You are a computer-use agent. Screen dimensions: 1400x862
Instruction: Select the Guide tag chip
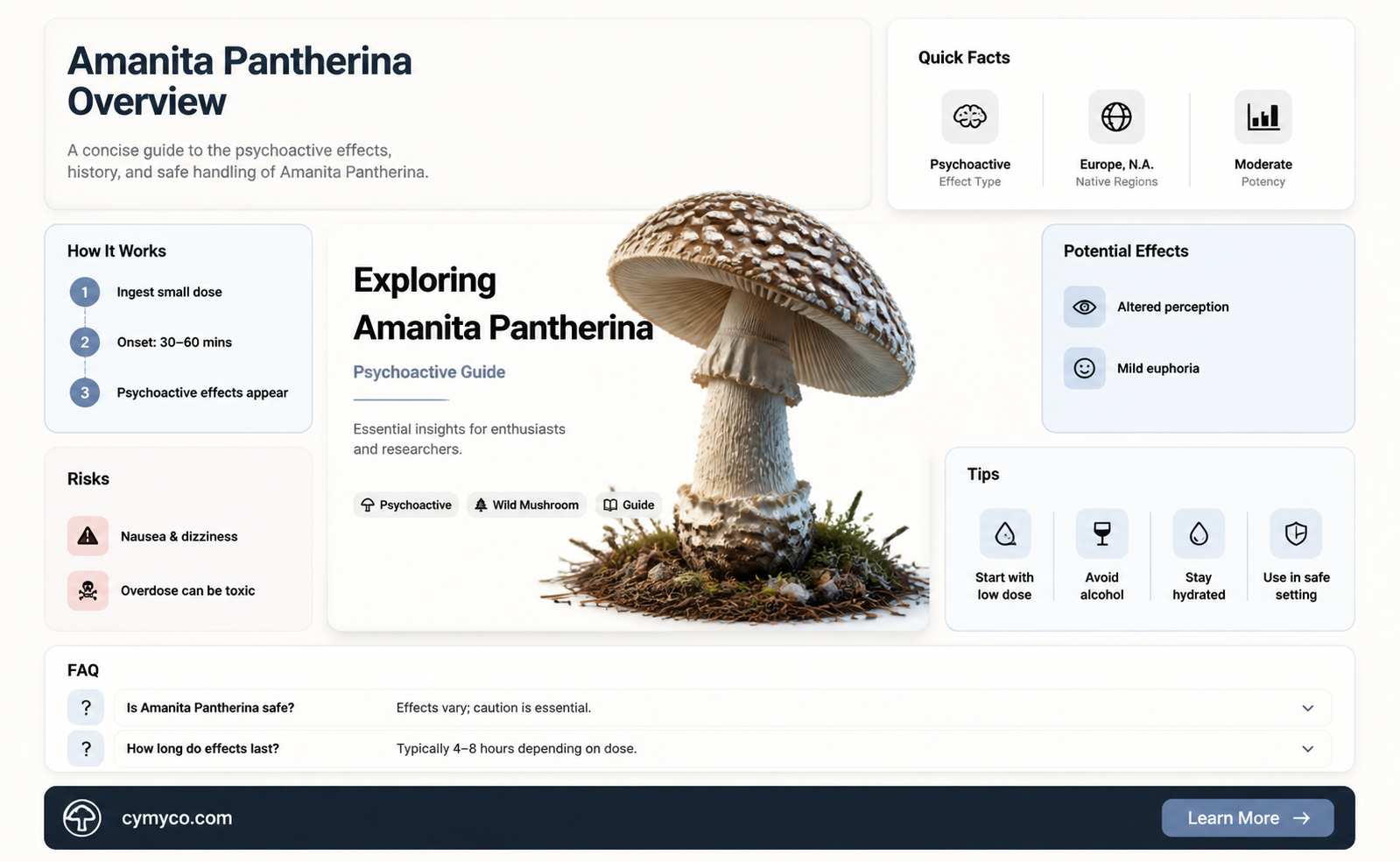coord(629,505)
